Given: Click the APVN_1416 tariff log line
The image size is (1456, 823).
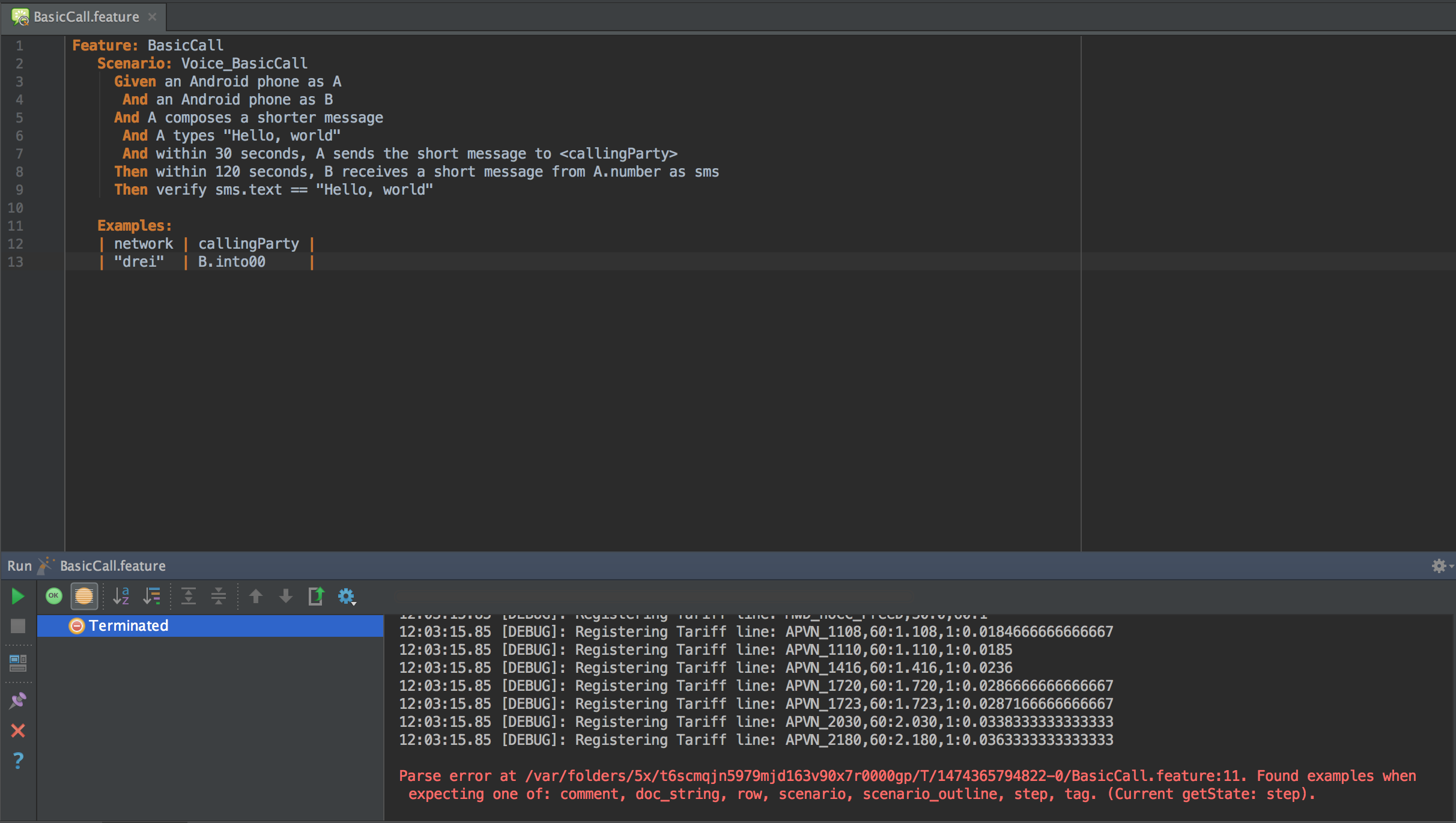Looking at the screenshot, I should click(706, 667).
